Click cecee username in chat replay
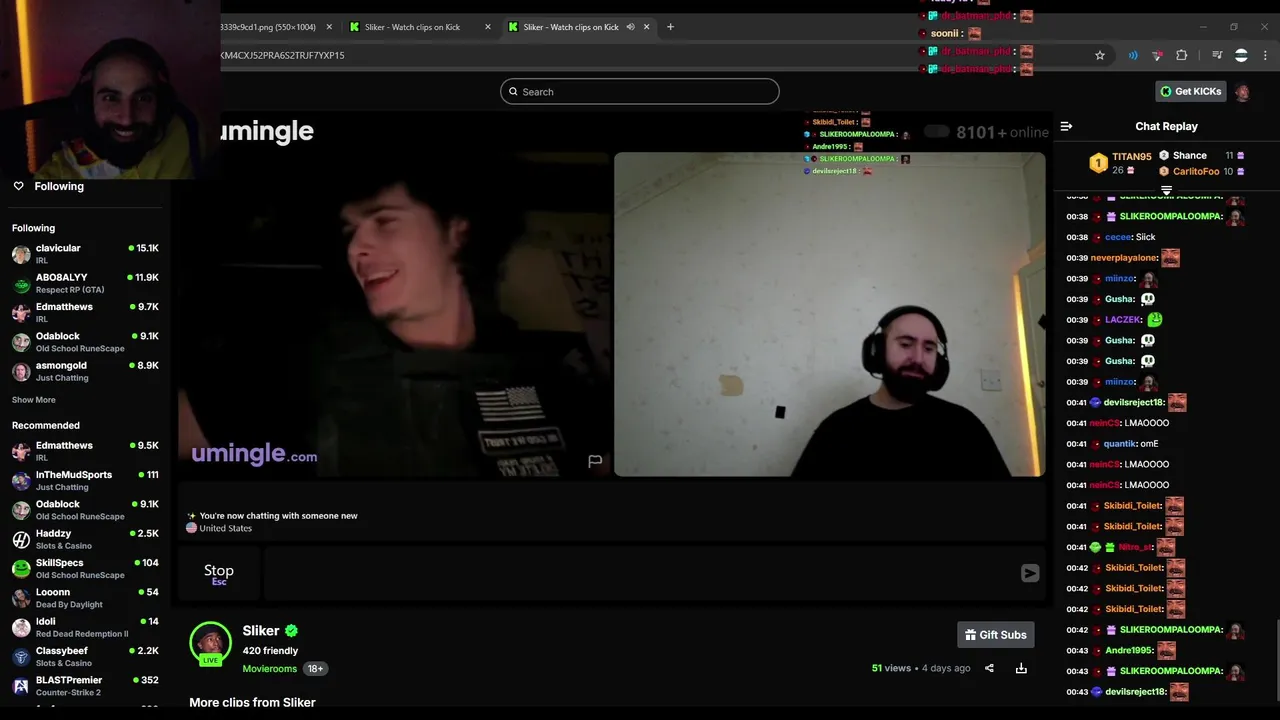Image resolution: width=1280 pixels, height=720 pixels. (x=1118, y=237)
